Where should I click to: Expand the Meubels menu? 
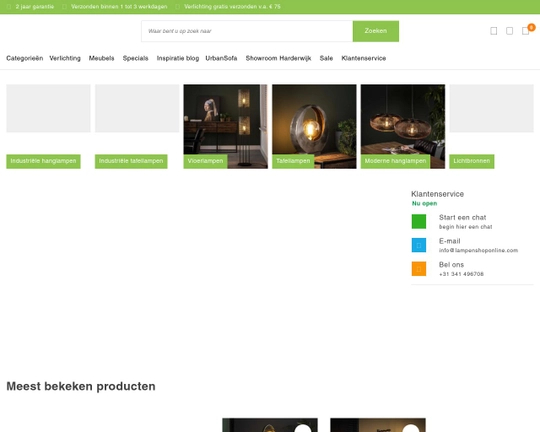(102, 58)
